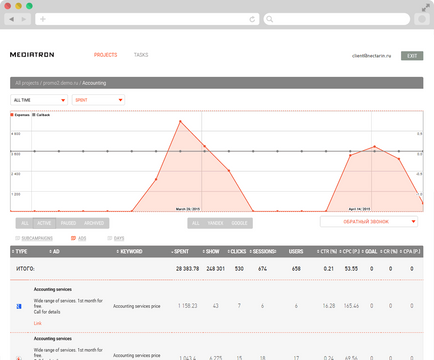The image size is (434, 360).
Task: Click the round button right of search bar
Action: (422, 19)
